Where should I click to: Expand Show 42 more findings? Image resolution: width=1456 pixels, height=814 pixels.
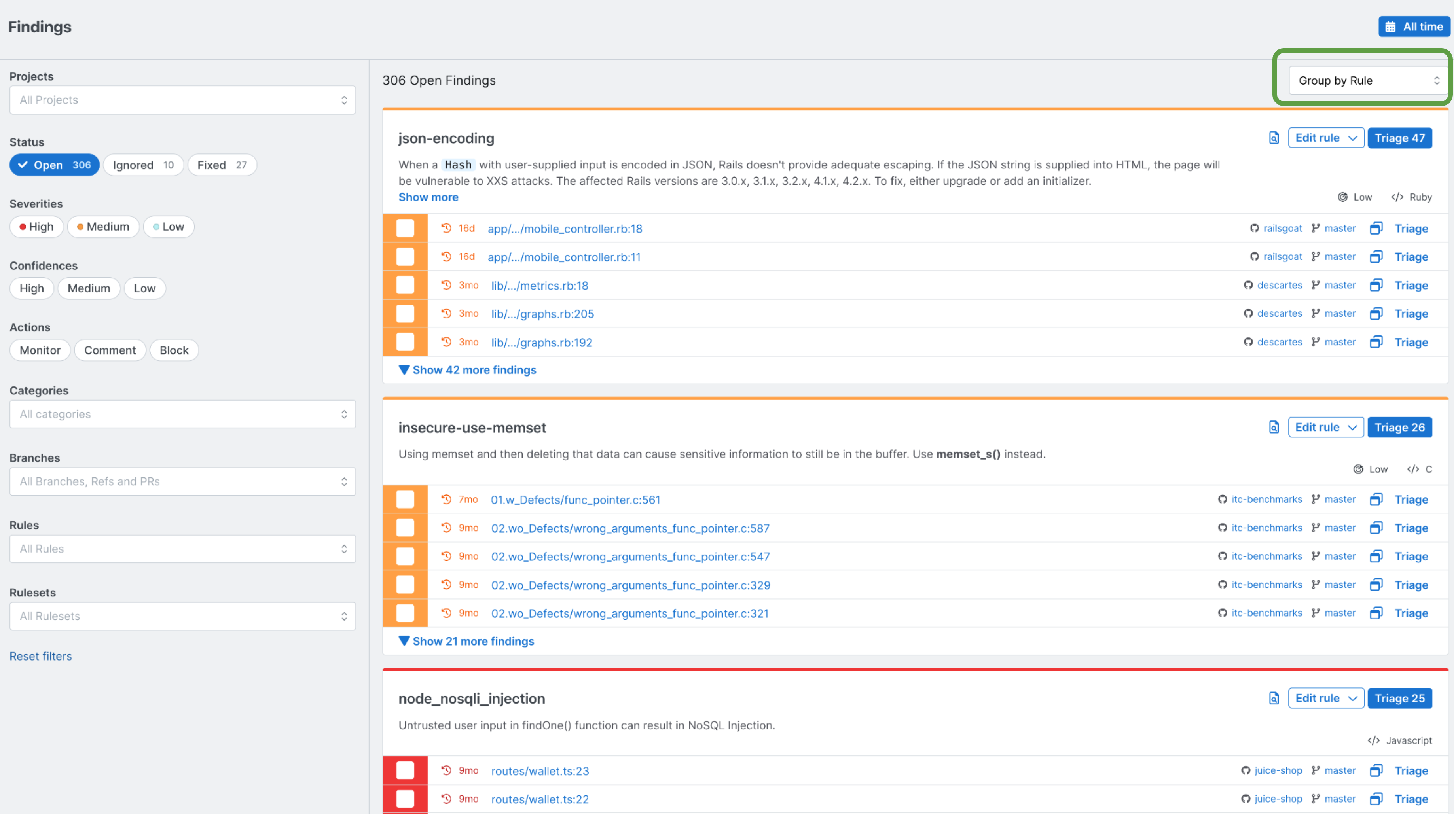point(467,369)
